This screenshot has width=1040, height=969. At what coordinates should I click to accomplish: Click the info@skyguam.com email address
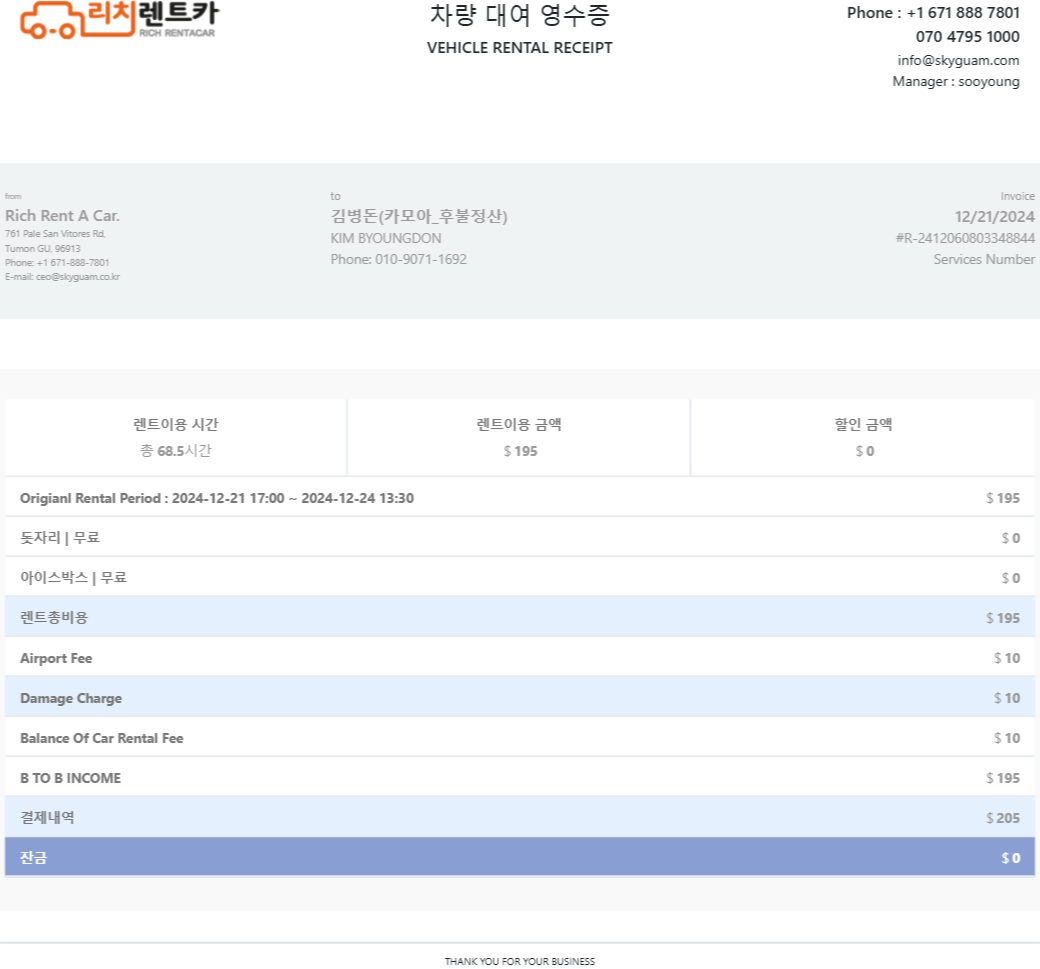tap(958, 60)
